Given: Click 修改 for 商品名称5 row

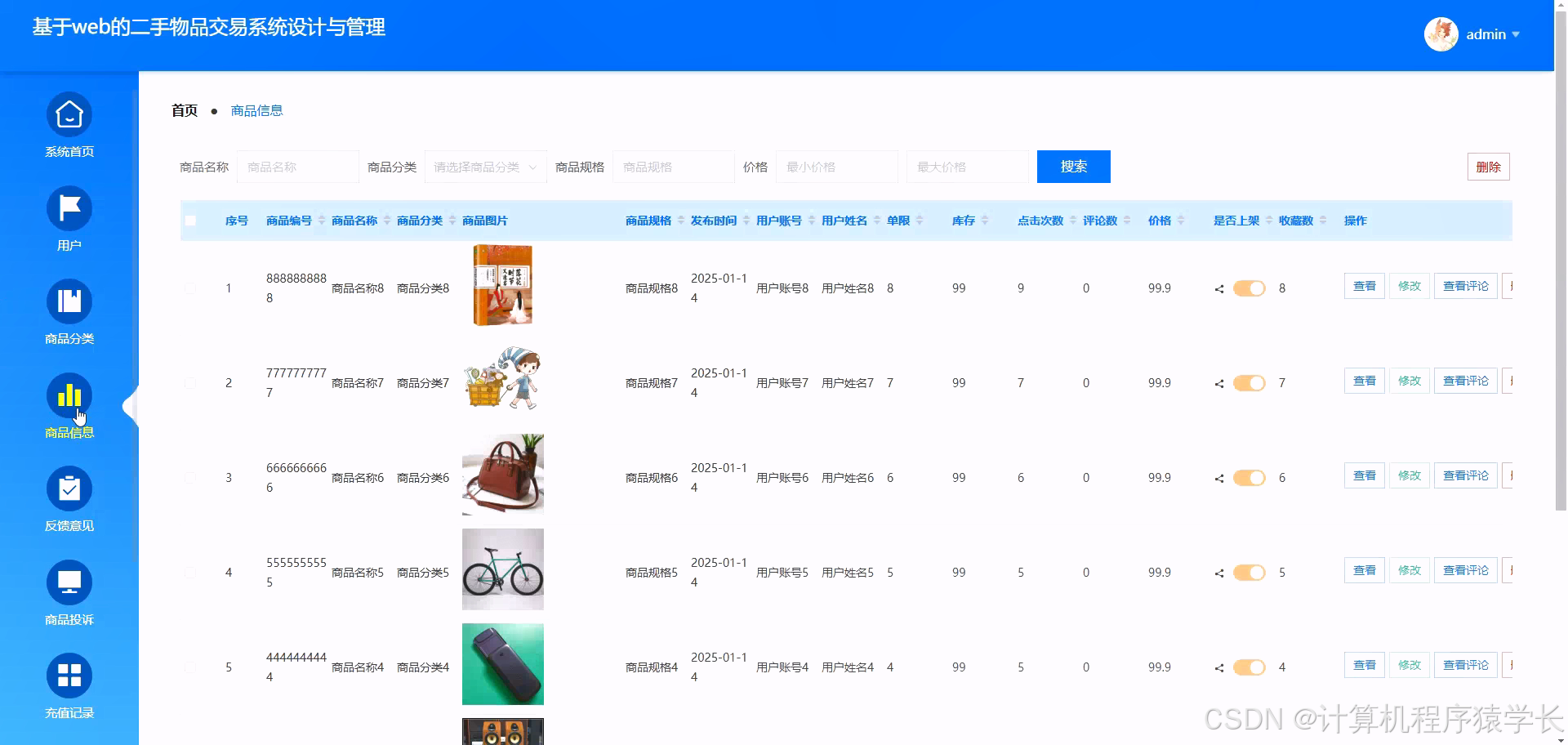Looking at the screenshot, I should click(1410, 570).
